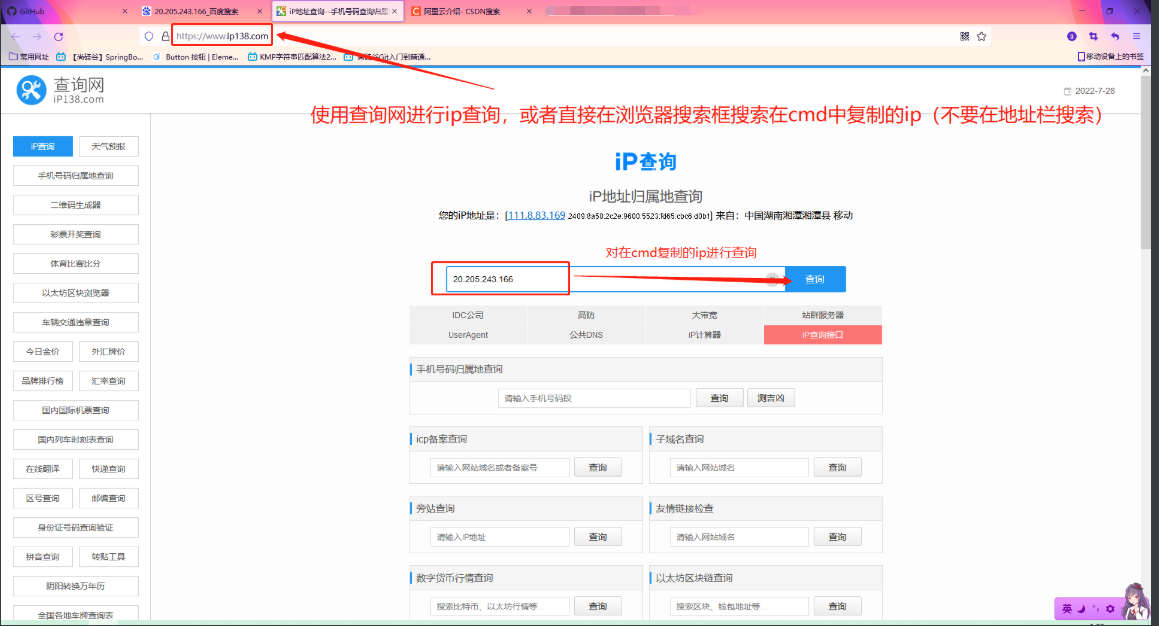
Task: Select the 公共DNS tab
Action: (x=586, y=335)
